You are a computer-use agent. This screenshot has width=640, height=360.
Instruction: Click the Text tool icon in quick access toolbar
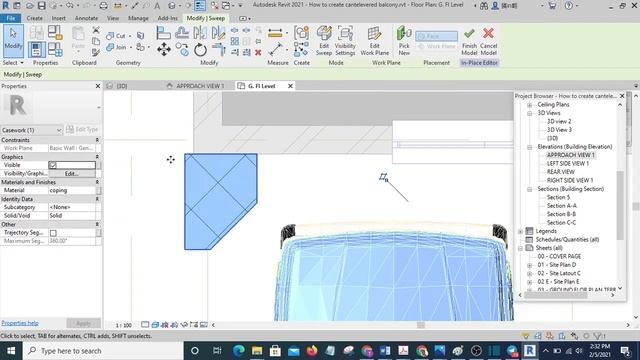pyautogui.click(x=157, y=6)
